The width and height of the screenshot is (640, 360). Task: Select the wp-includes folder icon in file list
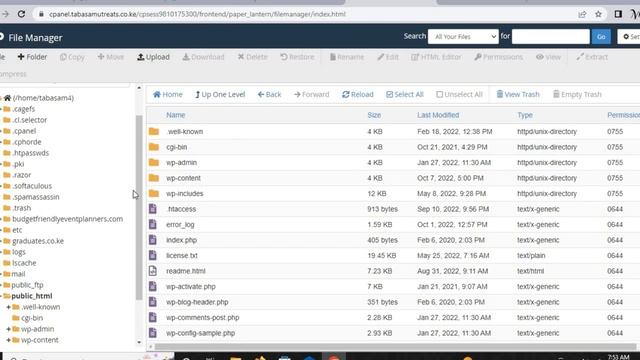tap(154, 193)
